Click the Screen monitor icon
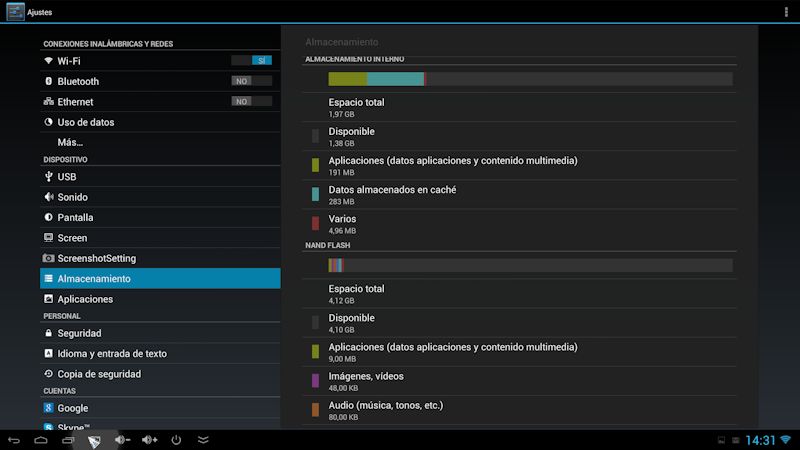Image resolution: width=800 pixels, height=450 pixels. 48,238
